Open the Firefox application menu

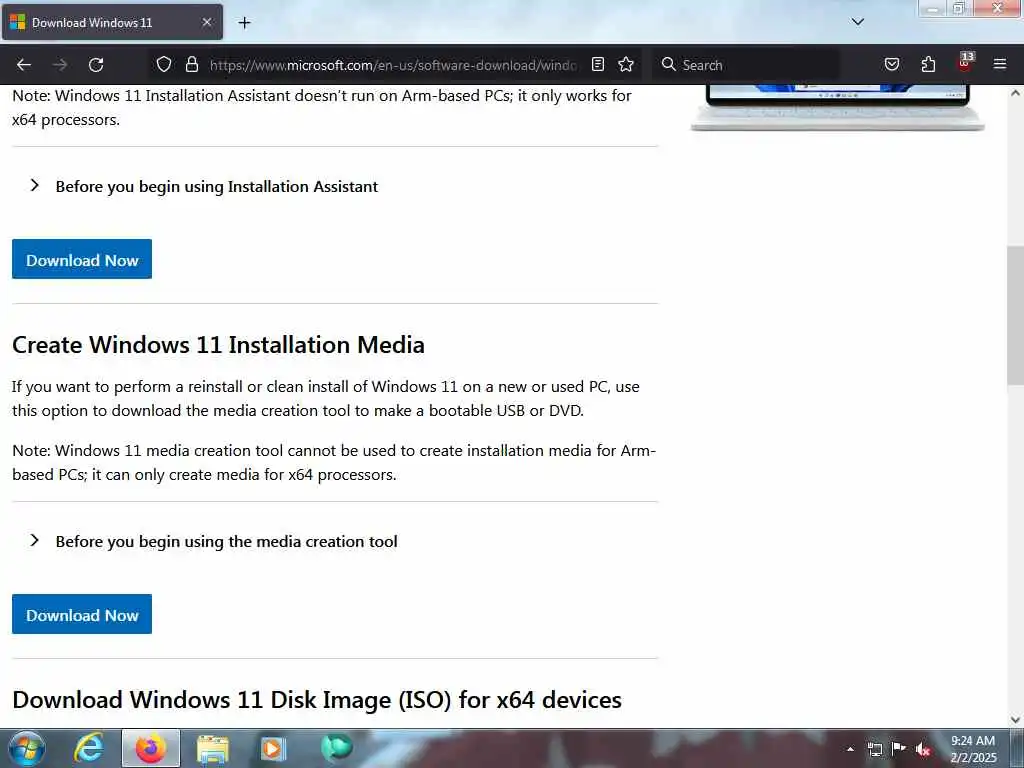coord(1000,64)
